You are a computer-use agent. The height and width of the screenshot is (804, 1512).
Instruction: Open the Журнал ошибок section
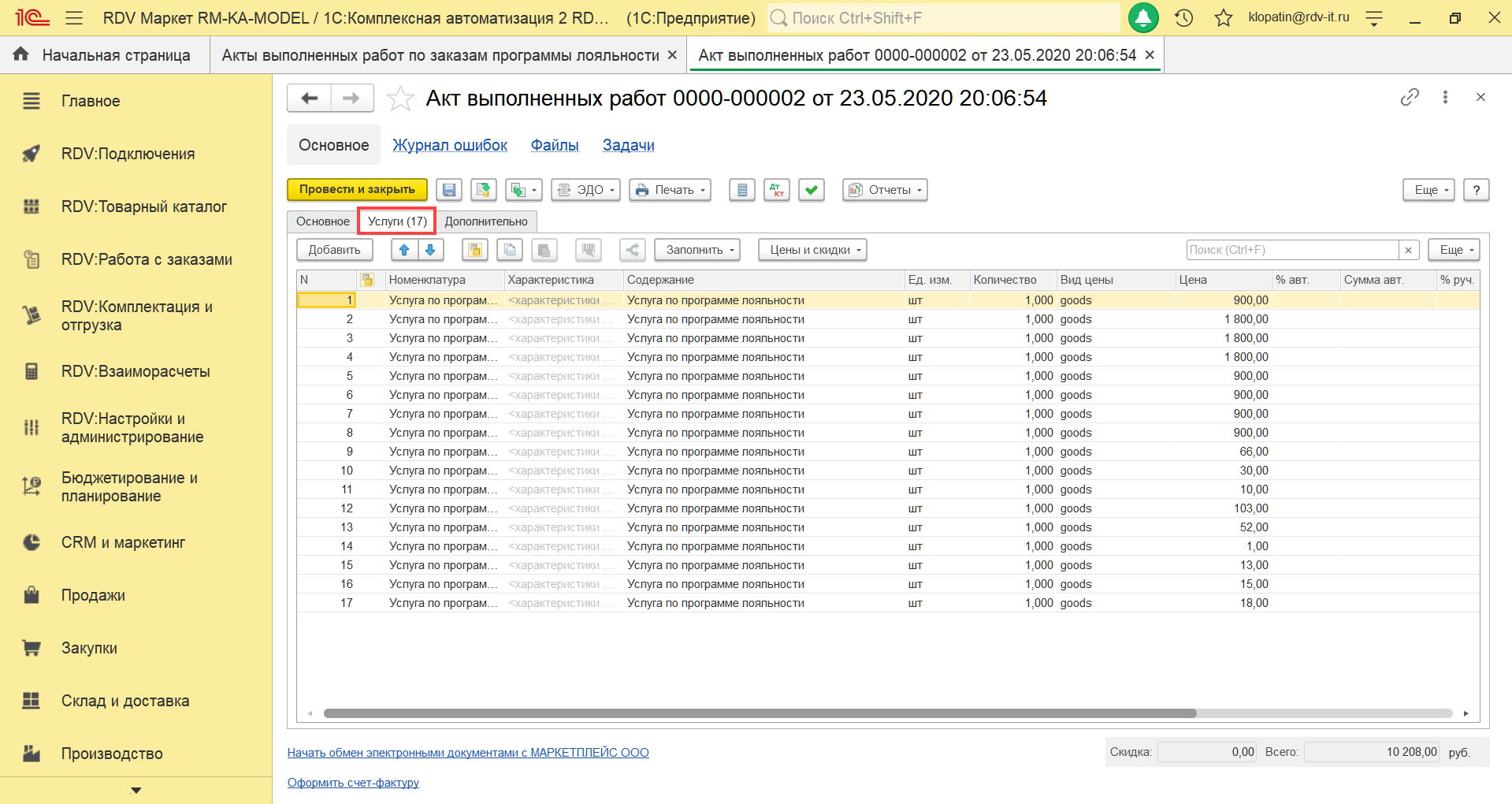[x=450, y=145]
